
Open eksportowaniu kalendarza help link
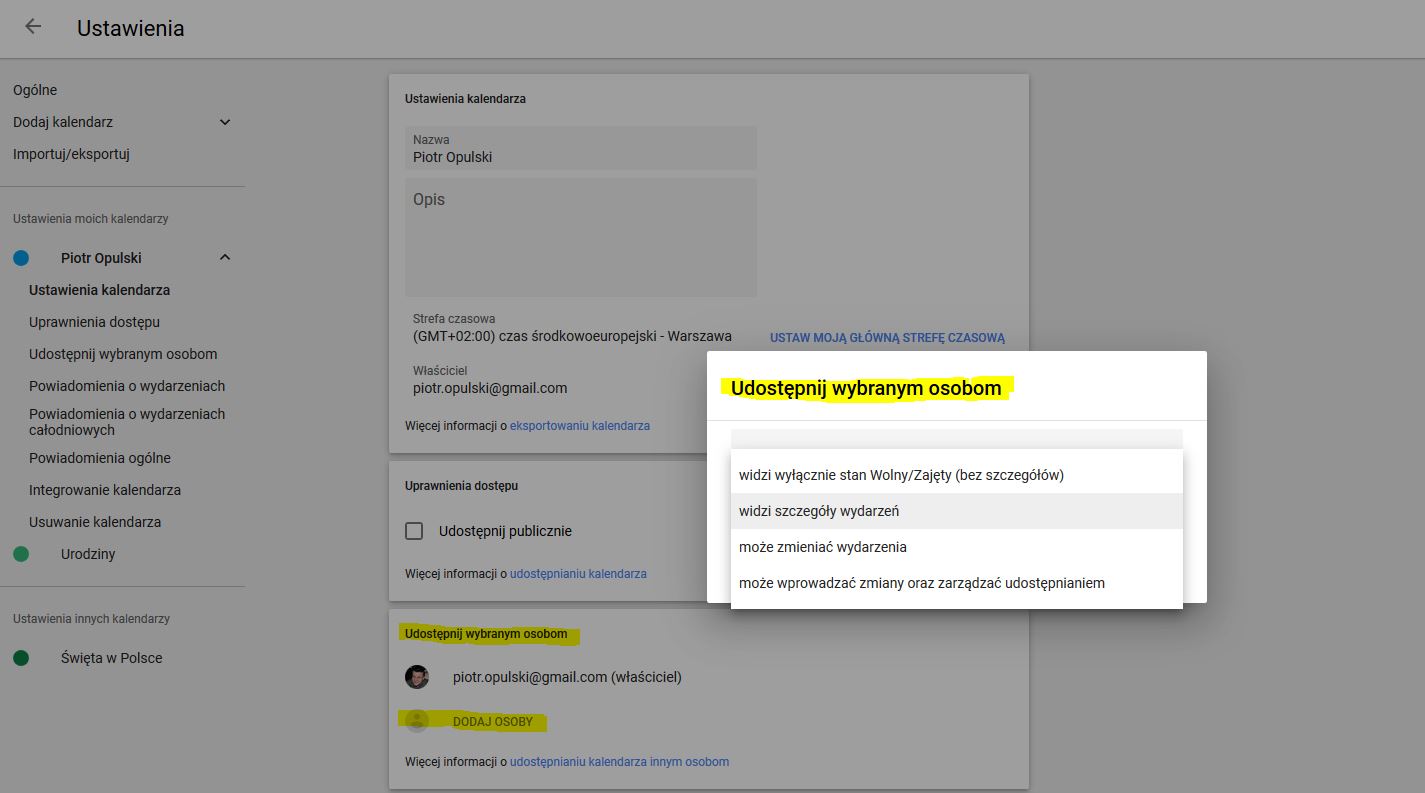tap(580, 426)
